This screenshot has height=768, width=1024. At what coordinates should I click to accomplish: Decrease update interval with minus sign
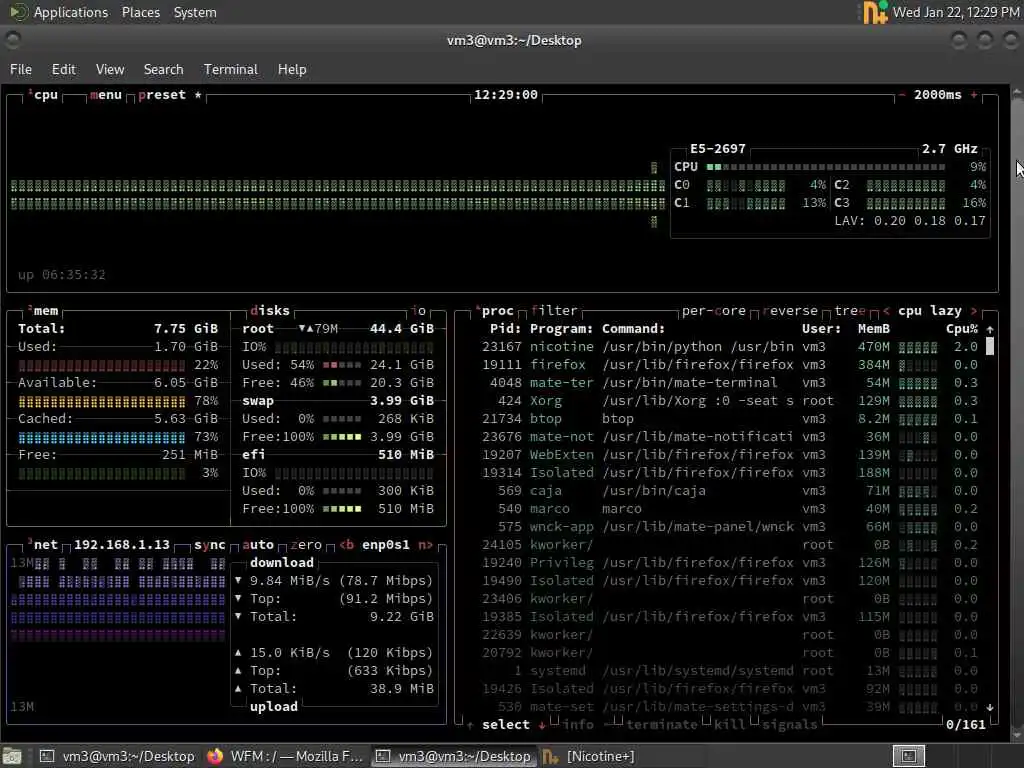(x=902, y=95)
